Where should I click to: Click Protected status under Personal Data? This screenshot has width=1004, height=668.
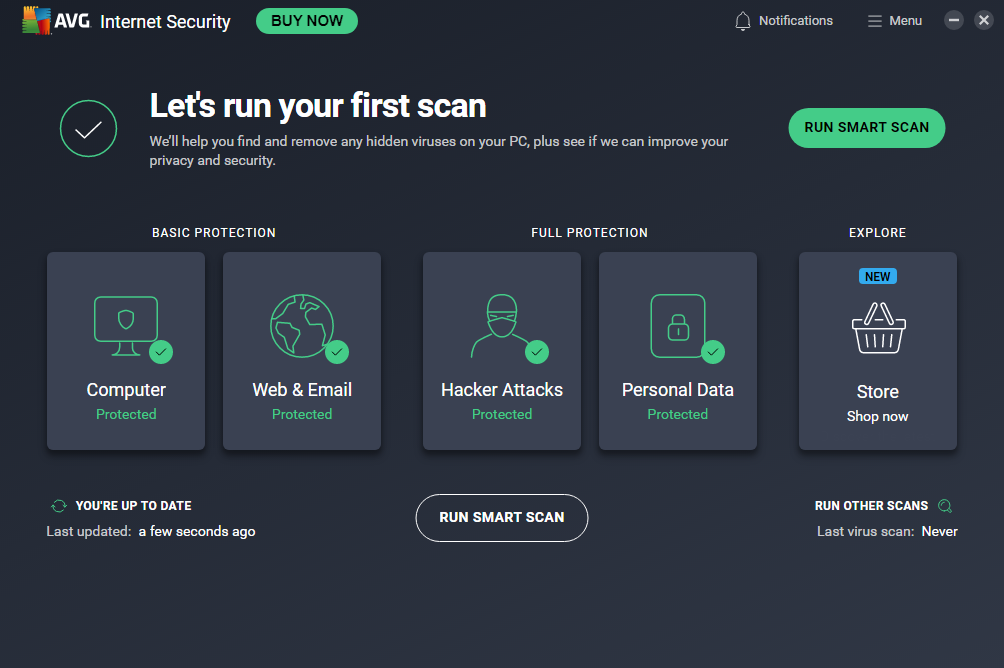tap(678, 414)
